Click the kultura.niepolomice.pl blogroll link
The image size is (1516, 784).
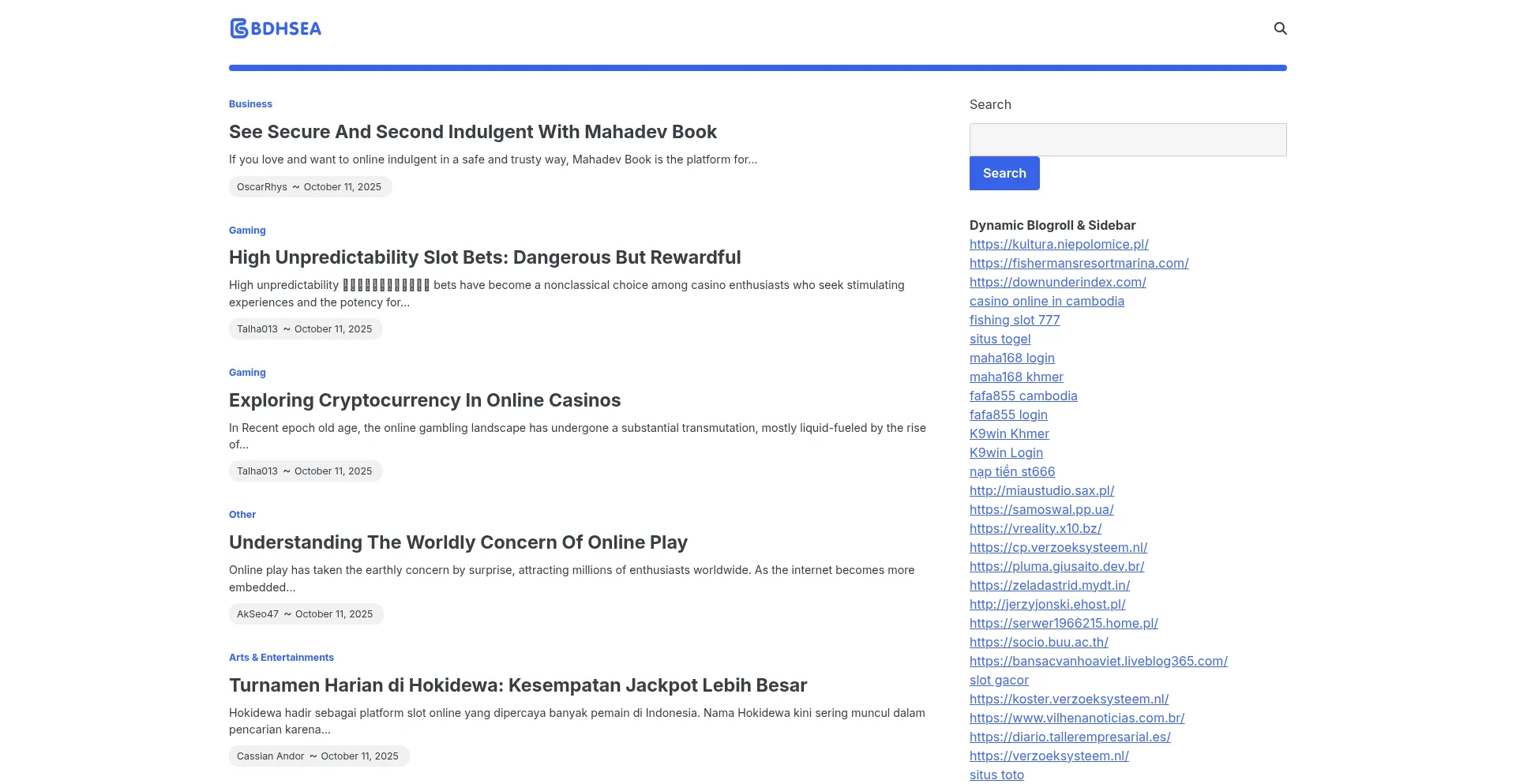click(1058, 245)
